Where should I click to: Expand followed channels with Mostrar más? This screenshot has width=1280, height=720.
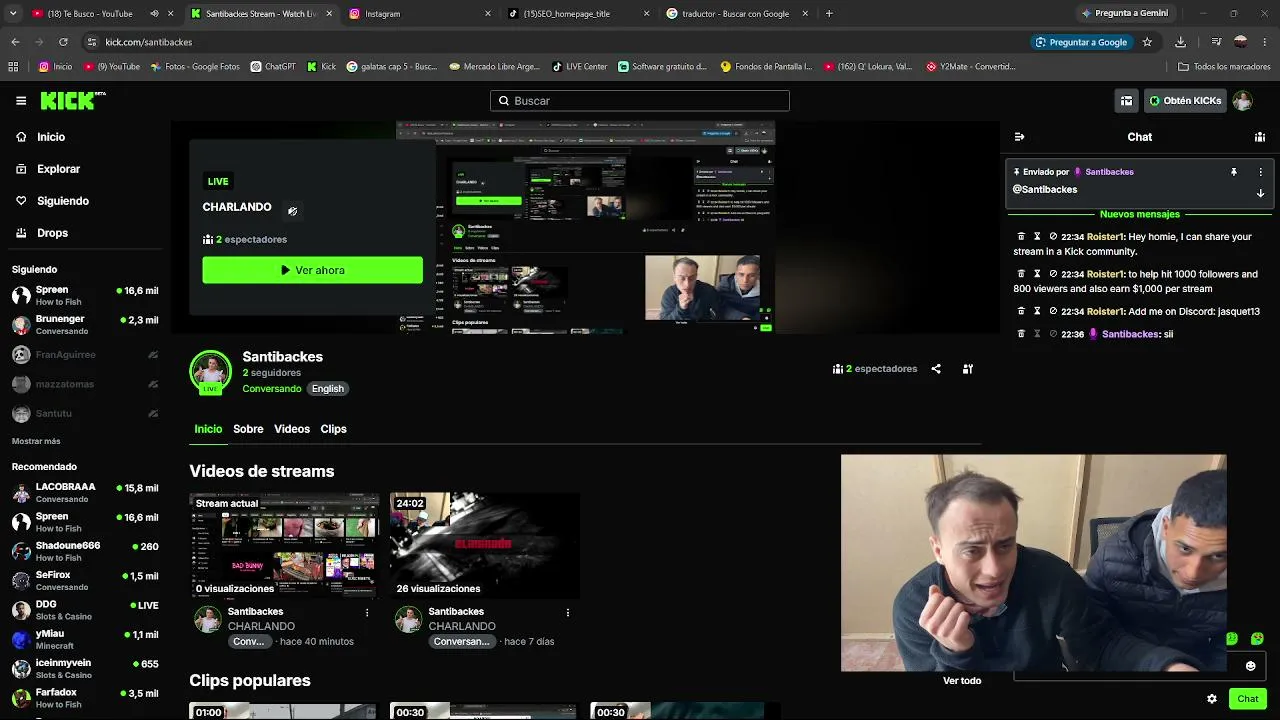[x=36, y=441]
